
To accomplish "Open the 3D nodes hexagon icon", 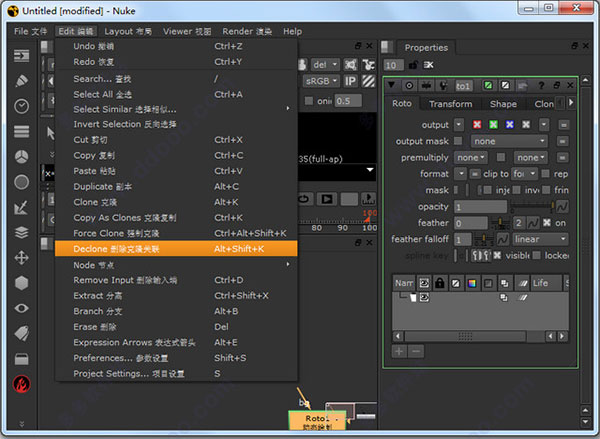I will (21, 283).
